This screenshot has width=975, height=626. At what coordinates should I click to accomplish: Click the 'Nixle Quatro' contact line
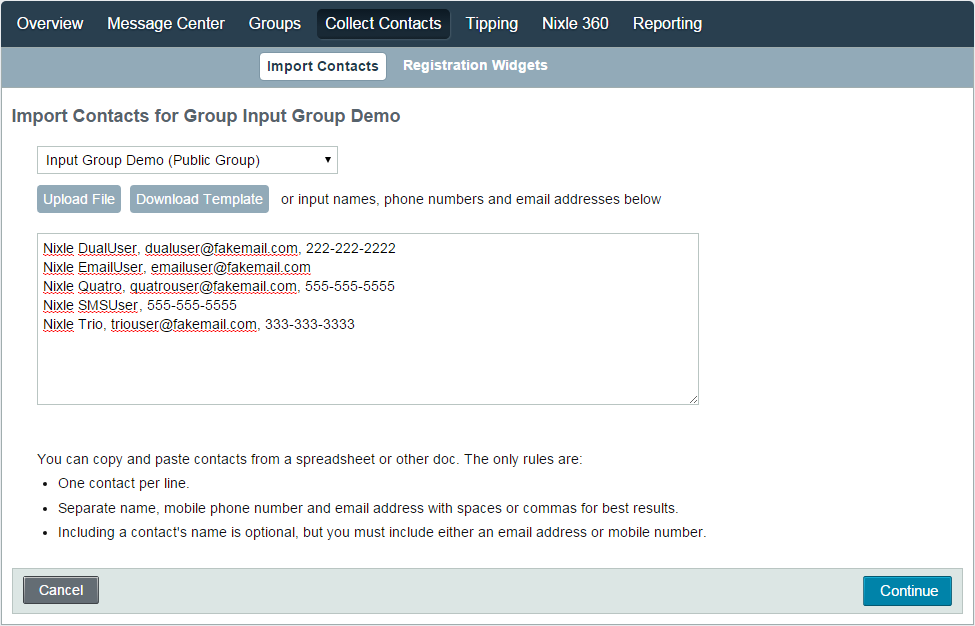tap(218, 287)
